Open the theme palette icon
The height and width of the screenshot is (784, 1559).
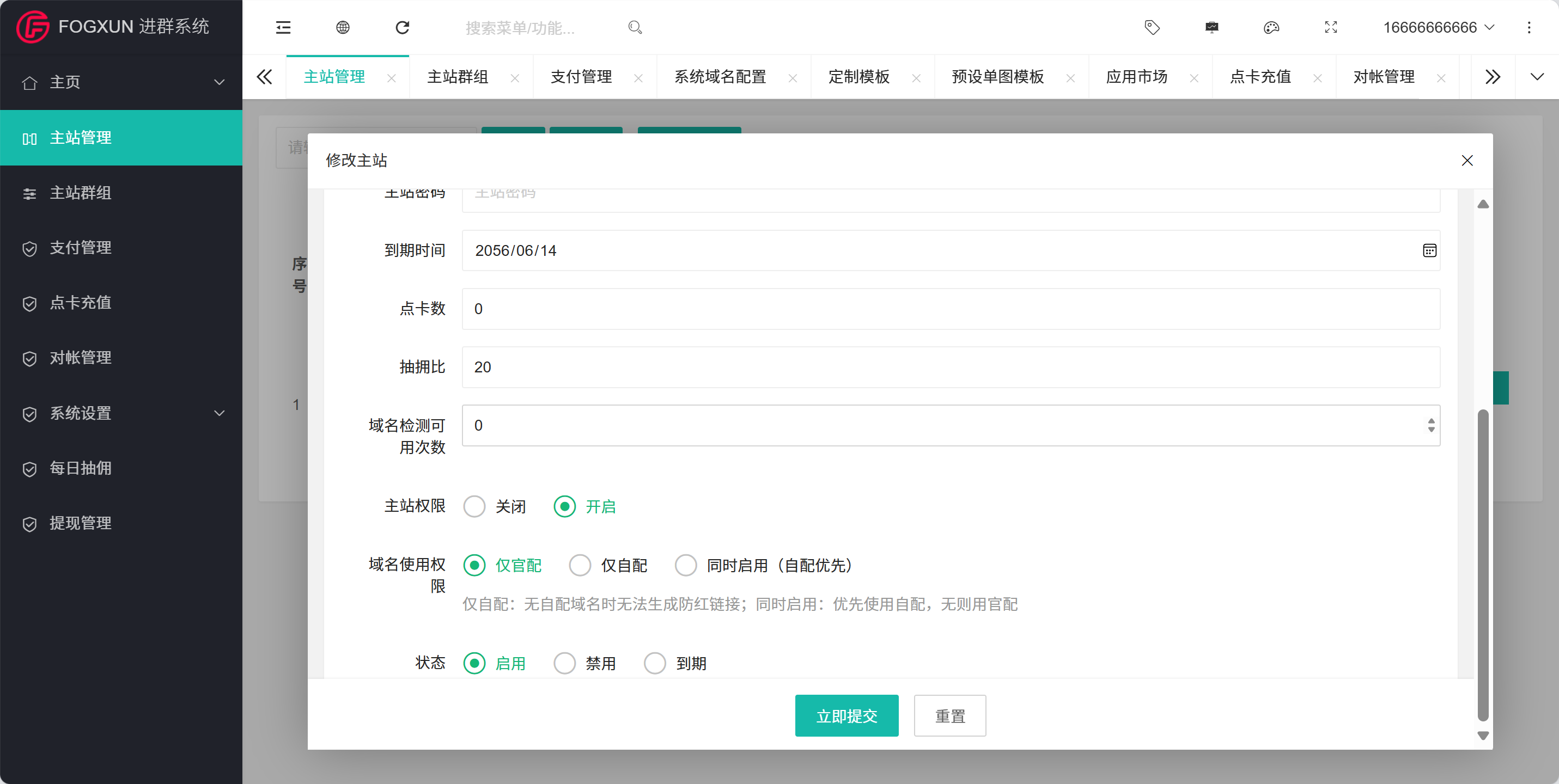[x=1271, y=27]
